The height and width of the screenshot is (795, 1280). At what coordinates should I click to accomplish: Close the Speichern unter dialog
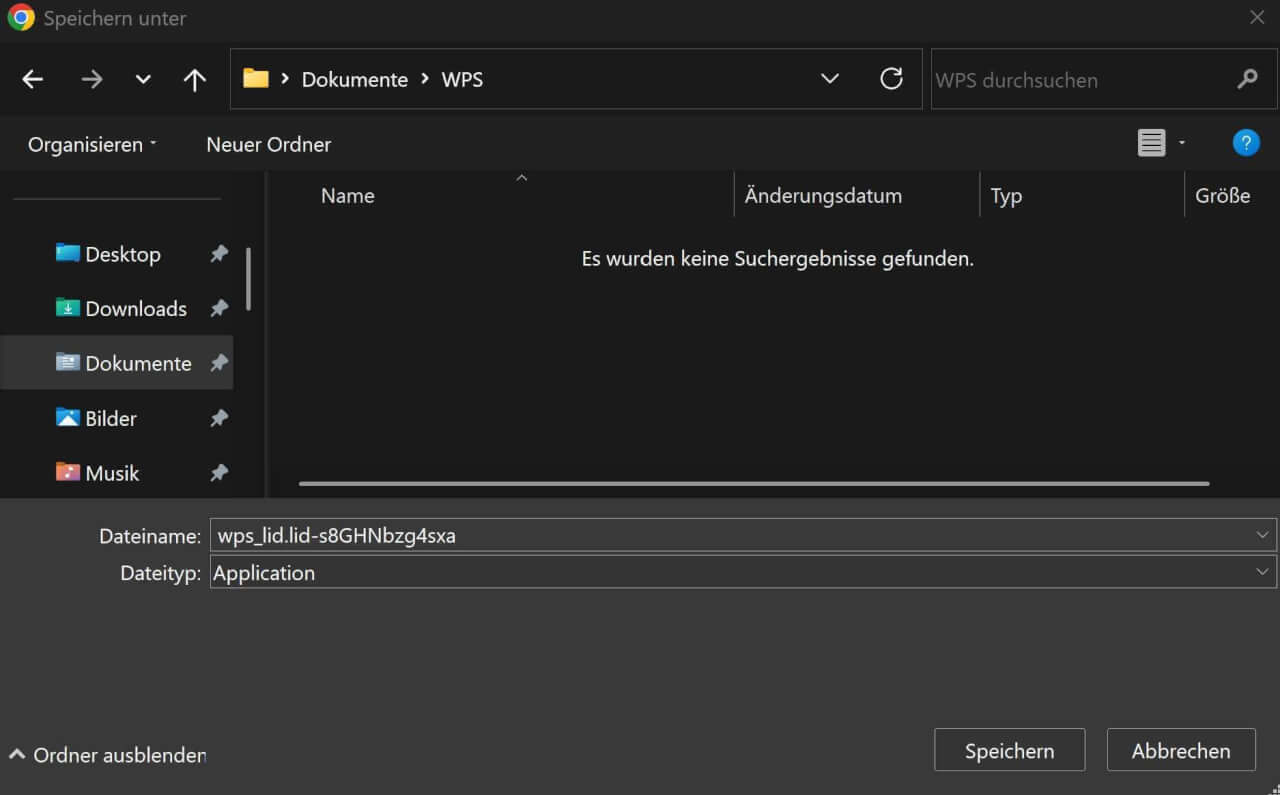coord(1257,17)
